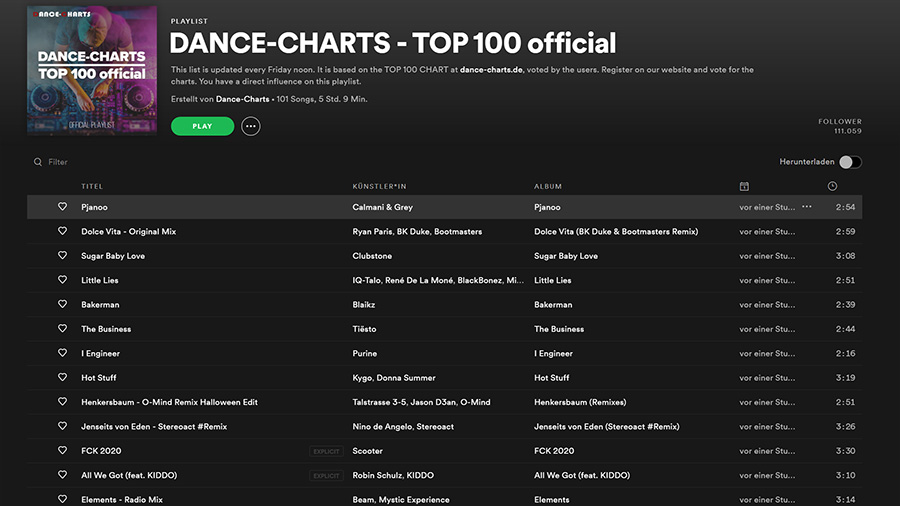Open artists Robin Schulz, KIDDO
Screen dimensions: 900x506
(393, 475)
